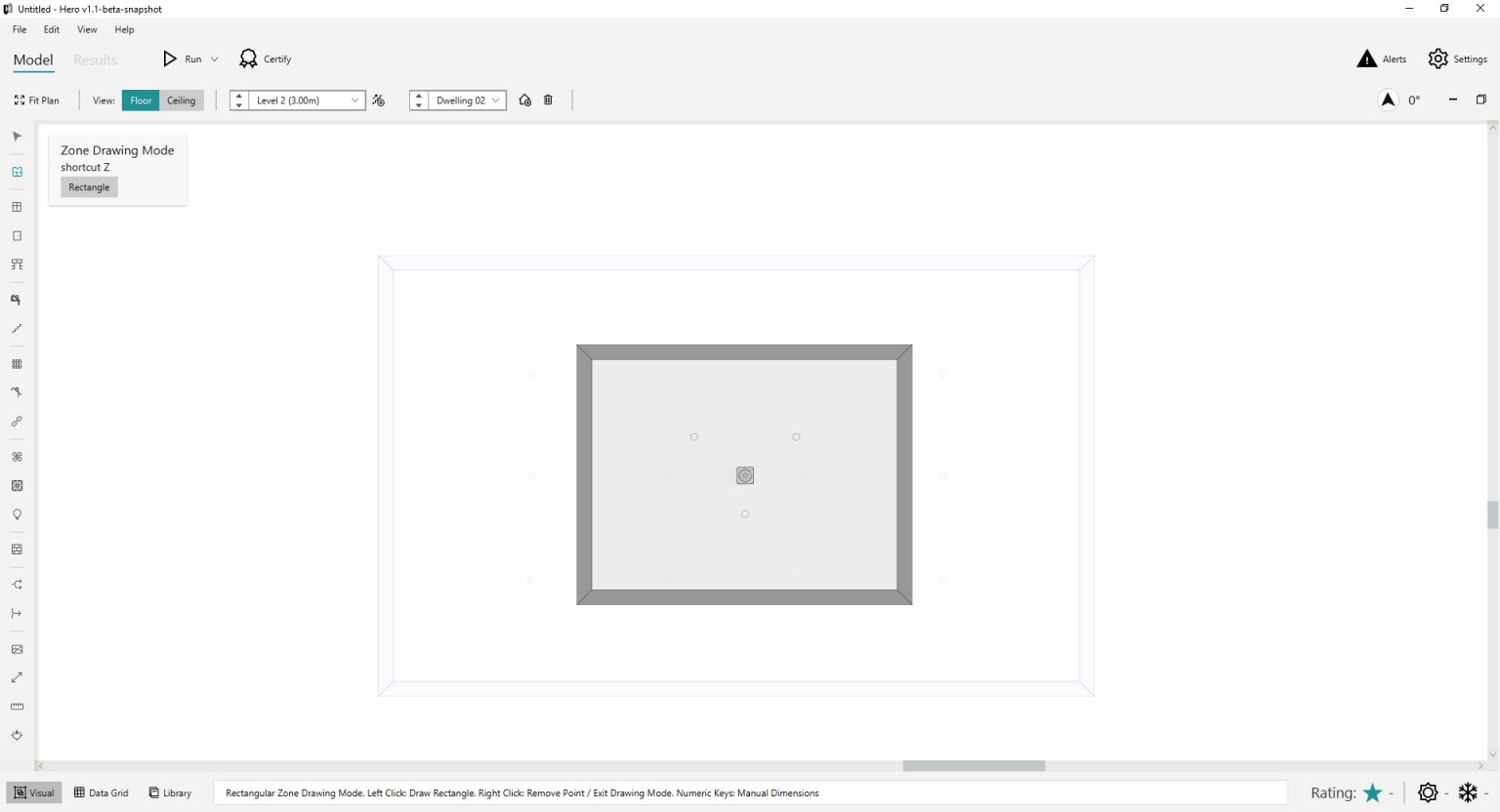Click the Certify button
Viewport: 1500px width, 812px height.
pyautogui.click(x=265, y=59)
